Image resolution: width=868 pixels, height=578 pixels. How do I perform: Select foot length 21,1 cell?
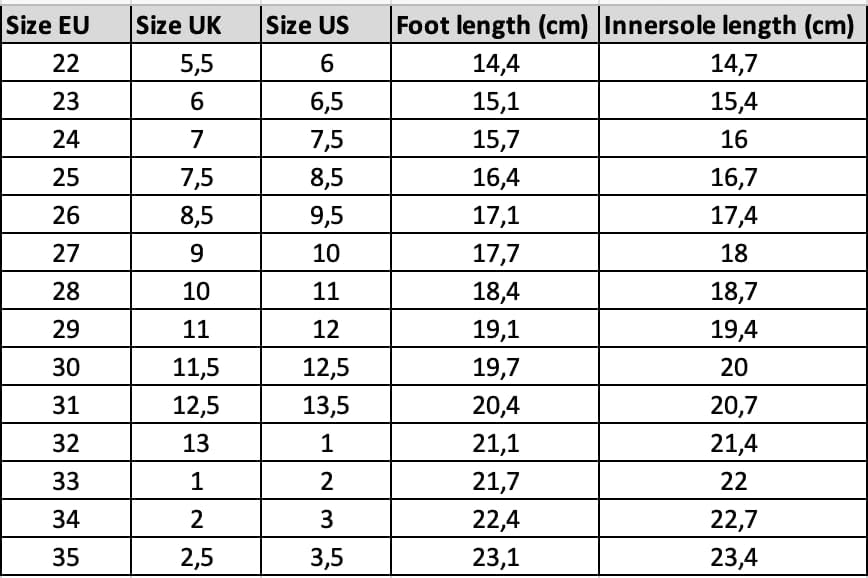[x=495, y=442]
